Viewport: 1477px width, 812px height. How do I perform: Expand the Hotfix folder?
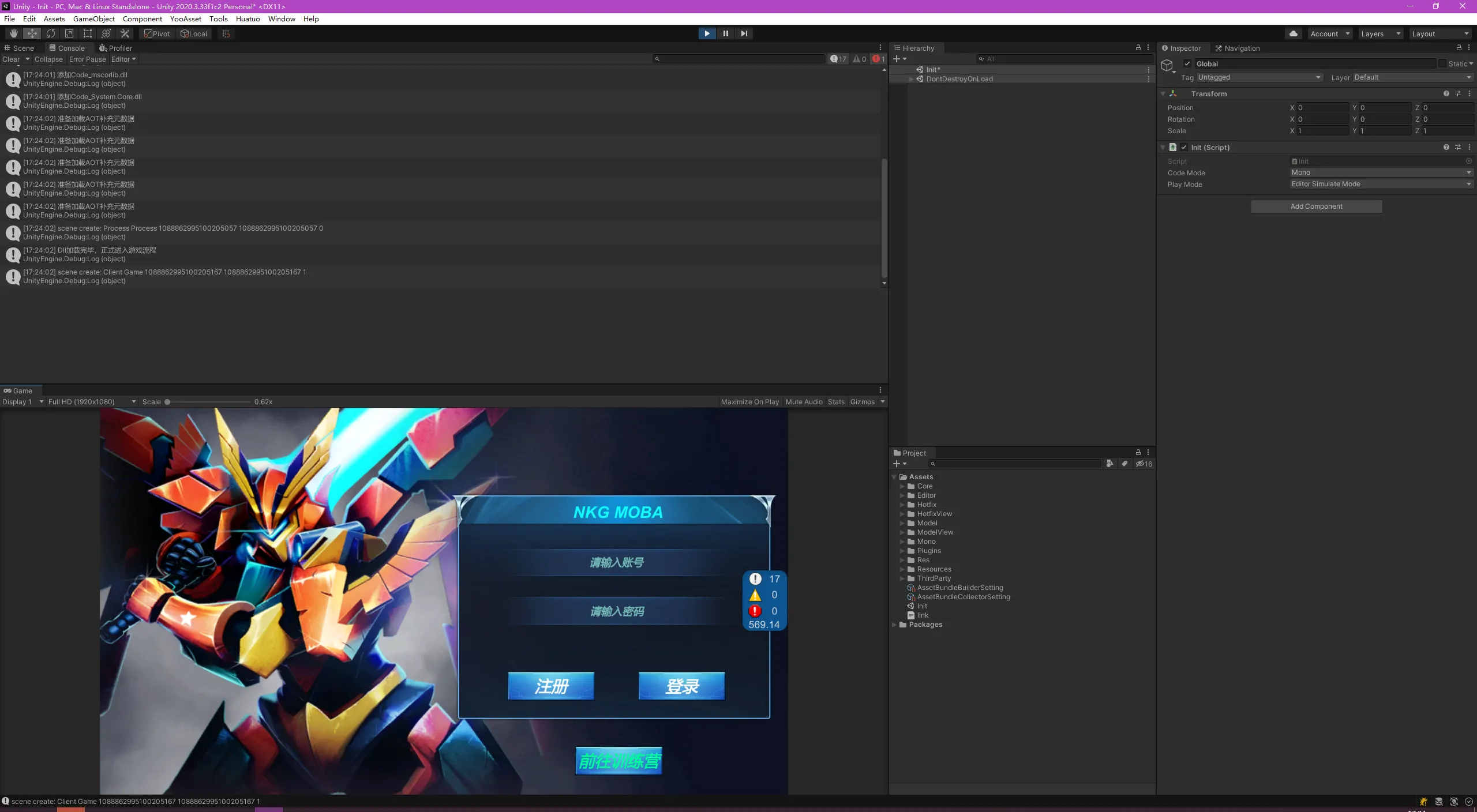pyautogui.click(x=902, y=505)
